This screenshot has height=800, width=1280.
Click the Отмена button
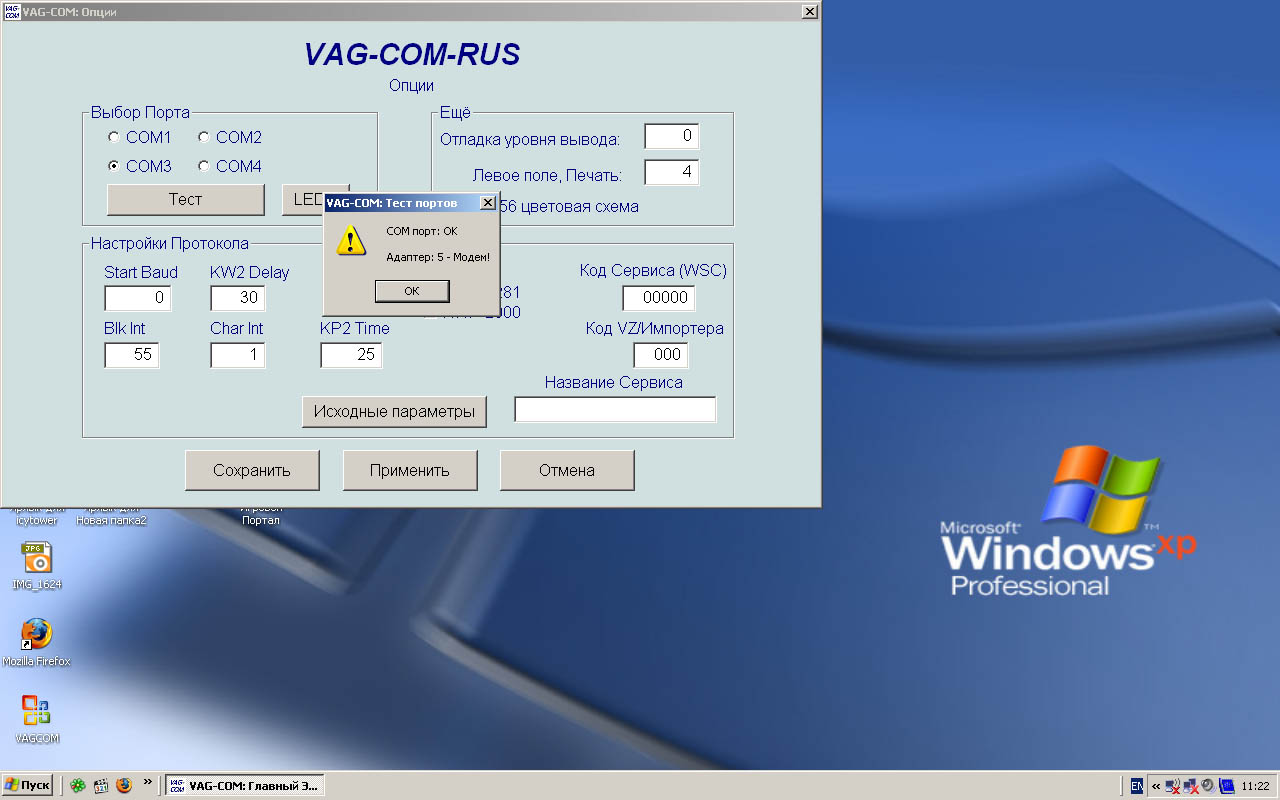click(x=567, y=470)
